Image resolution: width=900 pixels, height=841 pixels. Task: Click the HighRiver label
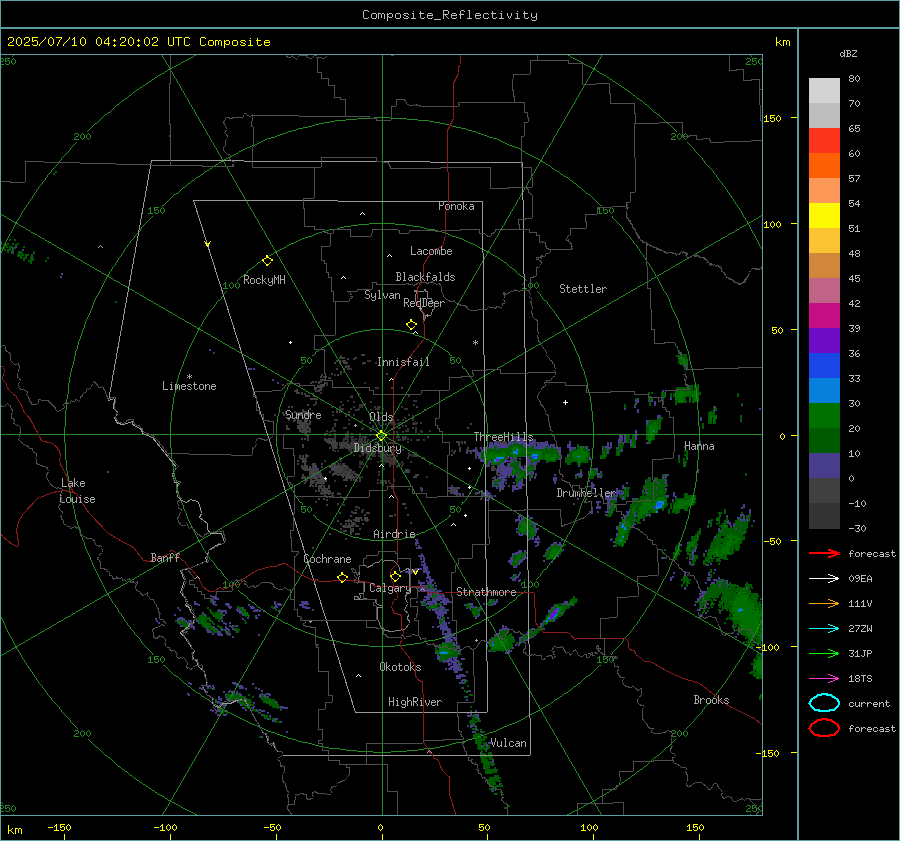click(415, 702)
